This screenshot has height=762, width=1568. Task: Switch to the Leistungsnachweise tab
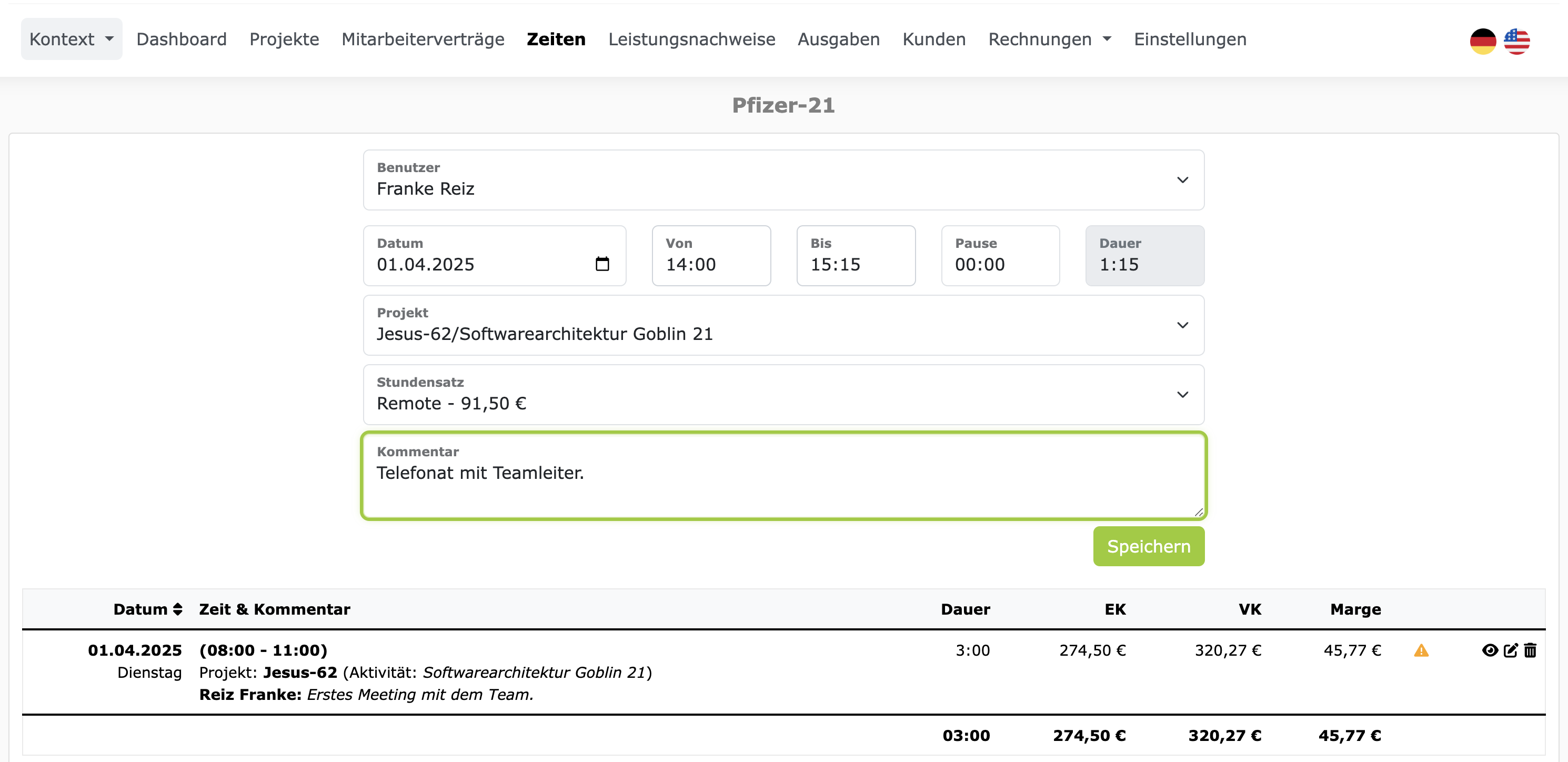692,39
